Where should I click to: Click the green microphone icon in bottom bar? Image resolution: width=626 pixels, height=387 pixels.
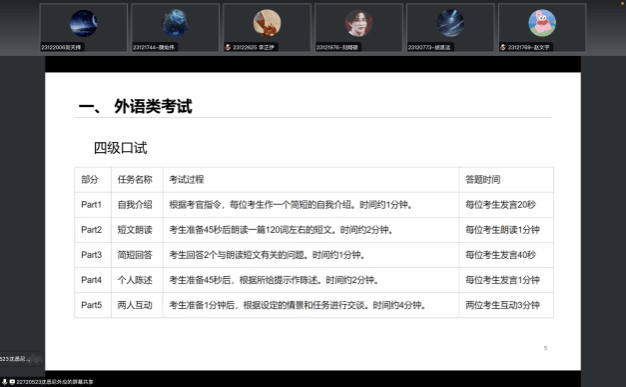[x=4, y=382]
